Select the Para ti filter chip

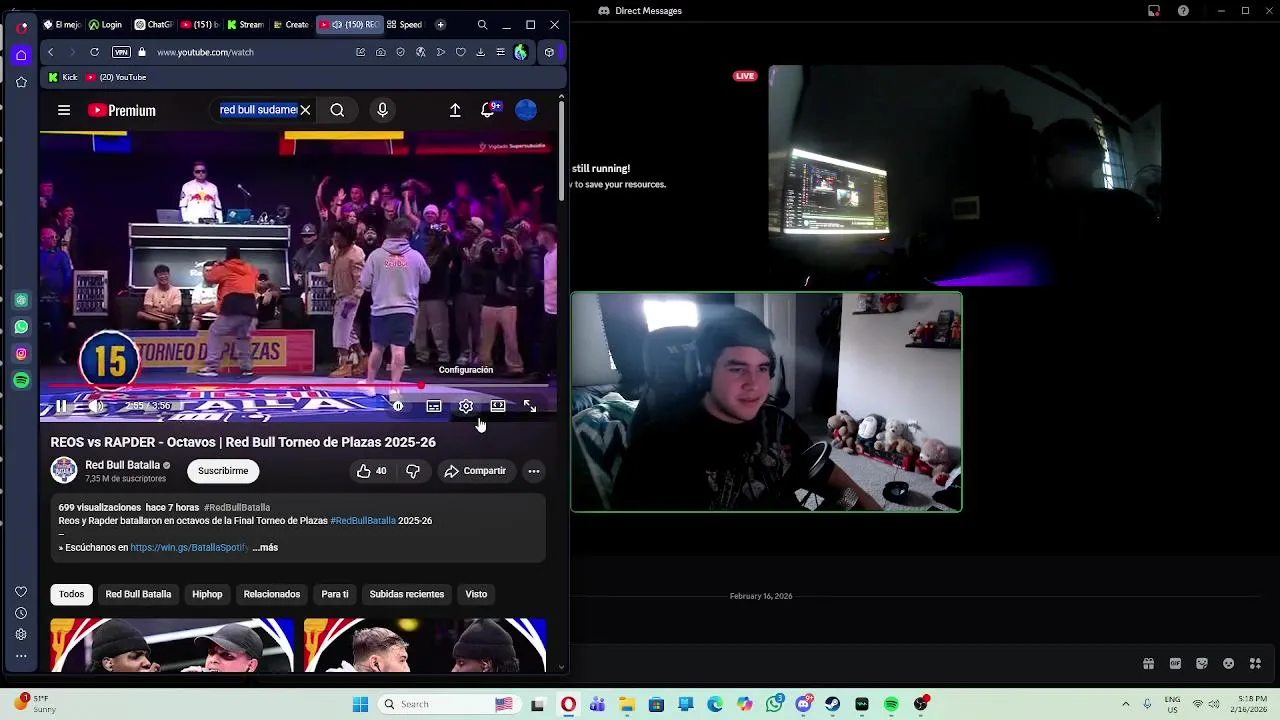pos(335,594)
